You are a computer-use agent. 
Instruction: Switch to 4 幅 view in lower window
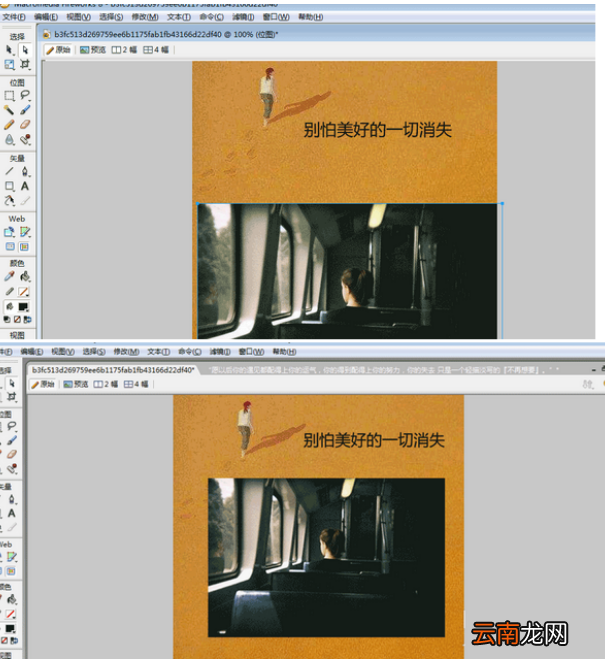tap(136, 384)
